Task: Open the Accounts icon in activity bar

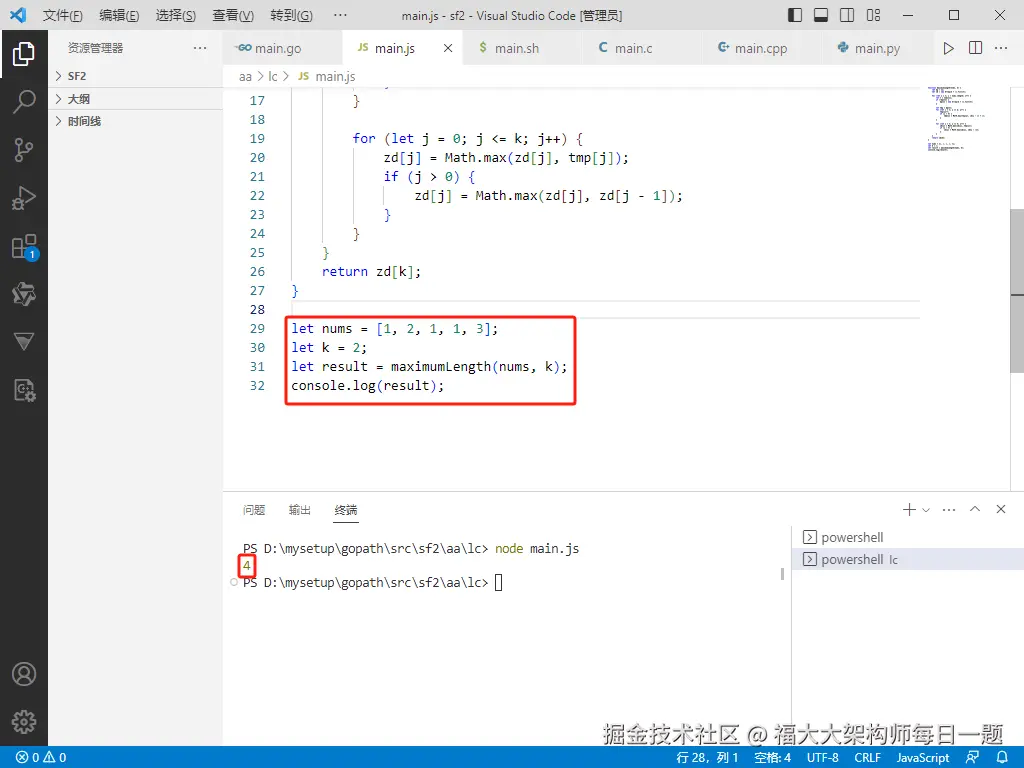Action: (x=24, y=674)
